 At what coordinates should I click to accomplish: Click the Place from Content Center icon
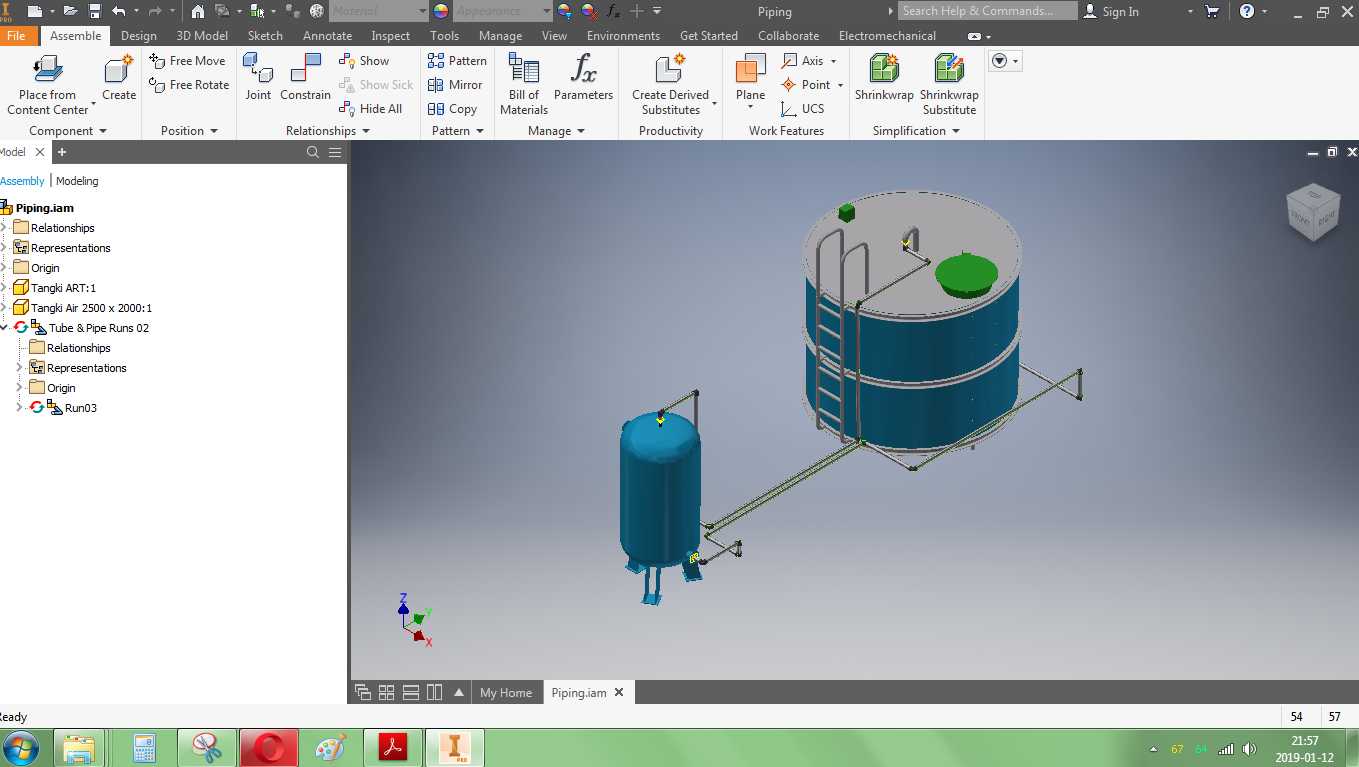[47, 69]
